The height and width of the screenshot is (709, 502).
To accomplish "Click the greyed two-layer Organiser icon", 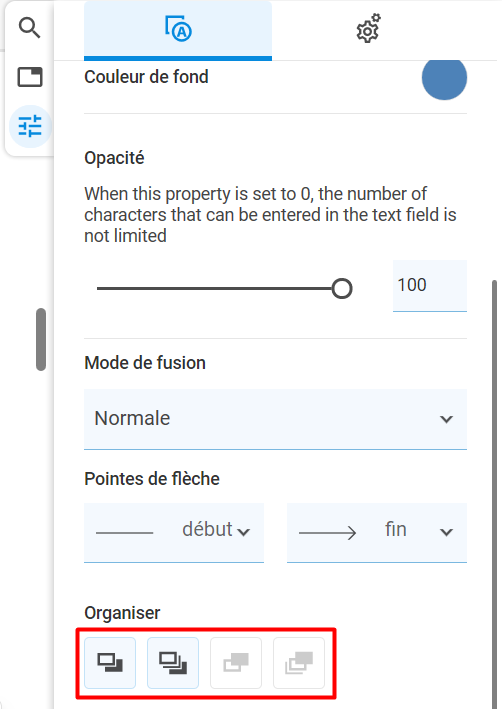I will (236, 663).
